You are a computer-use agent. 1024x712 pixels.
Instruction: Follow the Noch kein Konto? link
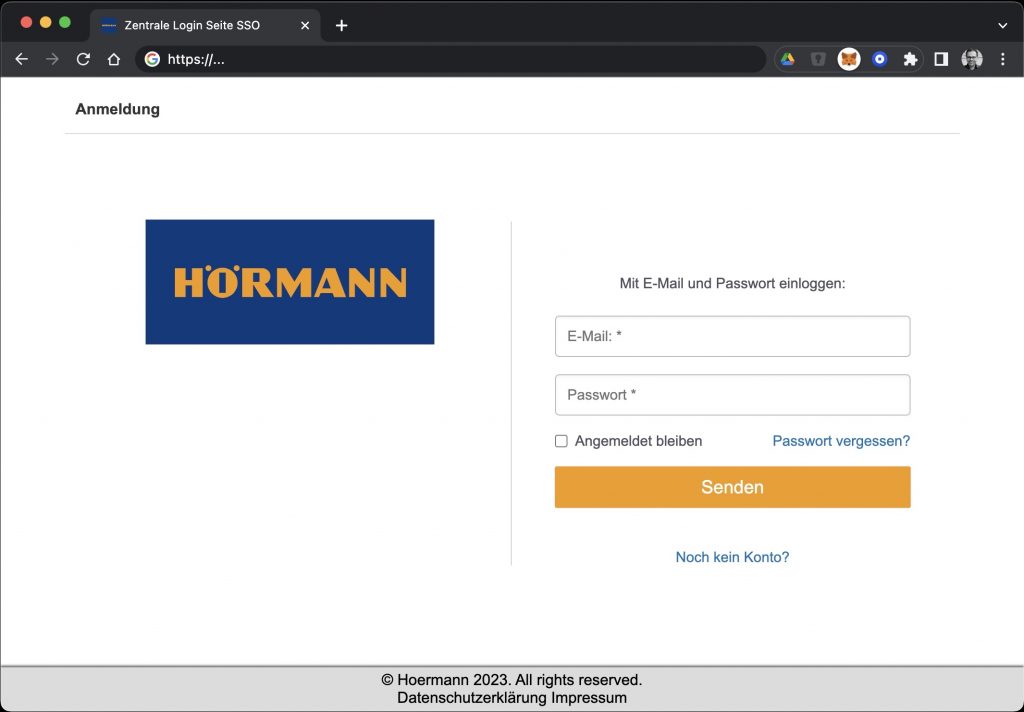point(732,557)
